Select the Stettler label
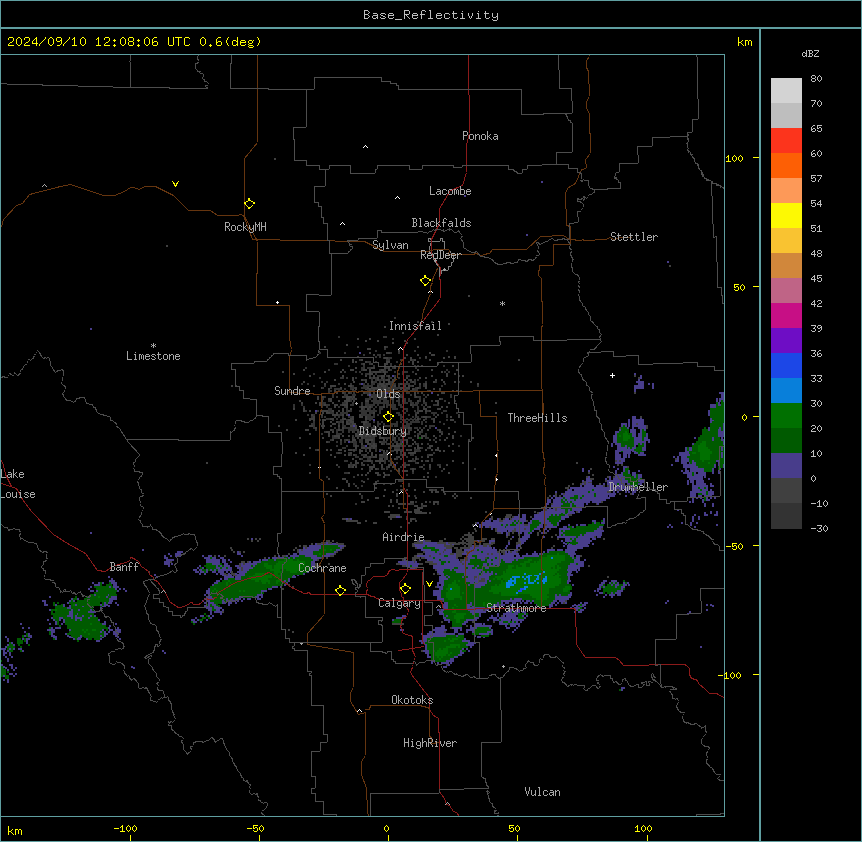862x842 pixels. (634, 237)
